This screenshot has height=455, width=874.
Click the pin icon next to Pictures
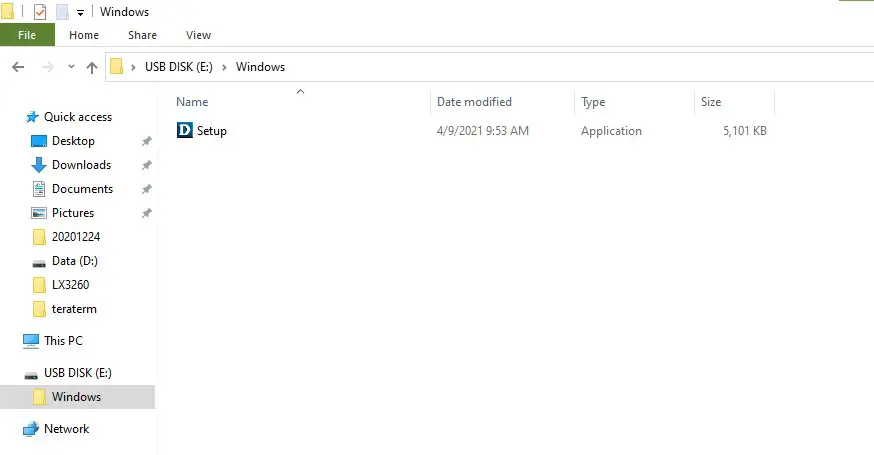(x=147, y=213)
